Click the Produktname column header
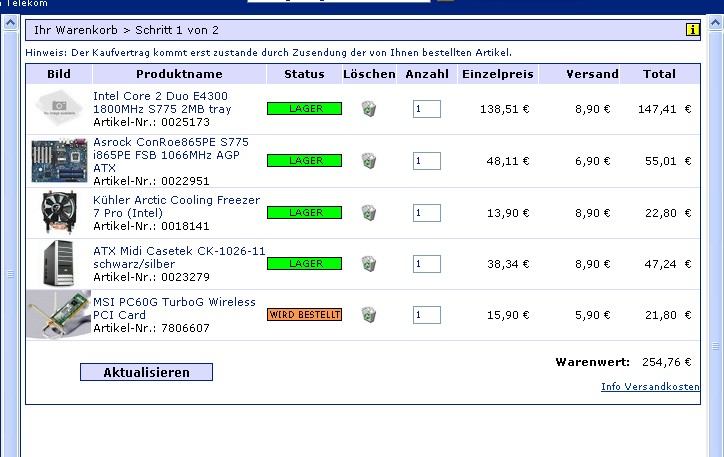Viewport: 724px width, 457px height. 179,74
